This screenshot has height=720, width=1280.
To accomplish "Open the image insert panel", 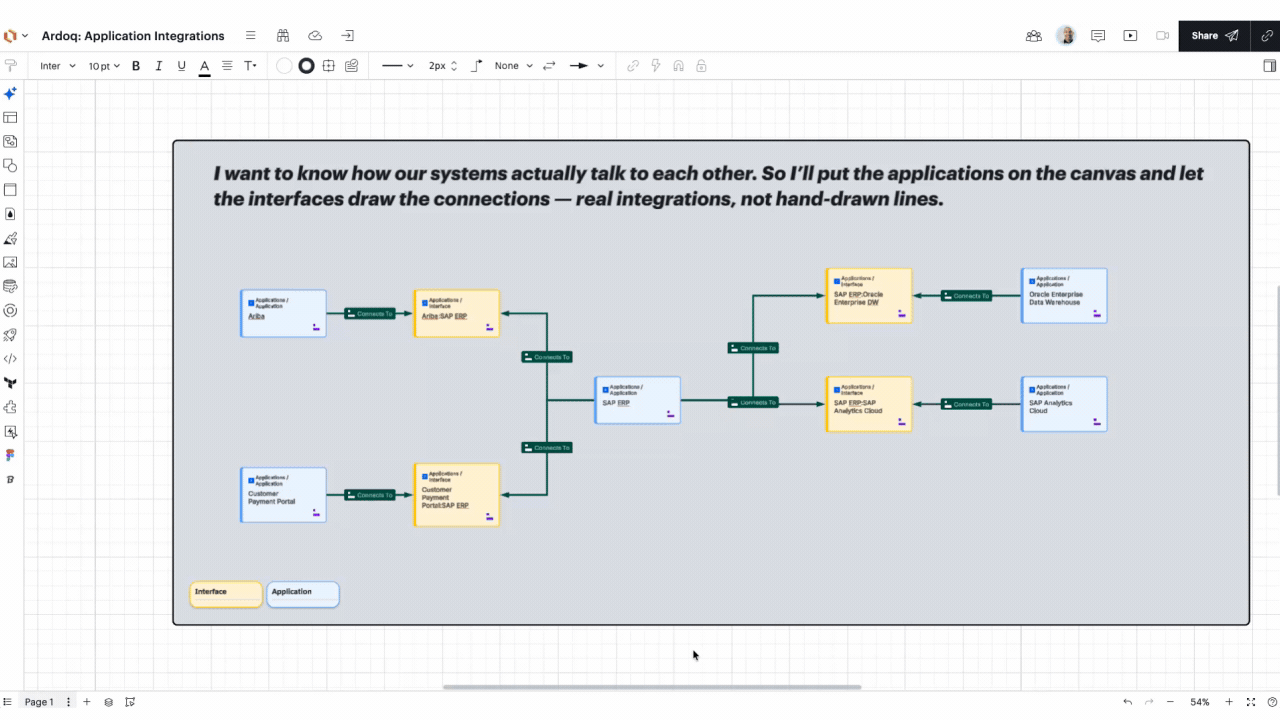I will click(10, 263).
